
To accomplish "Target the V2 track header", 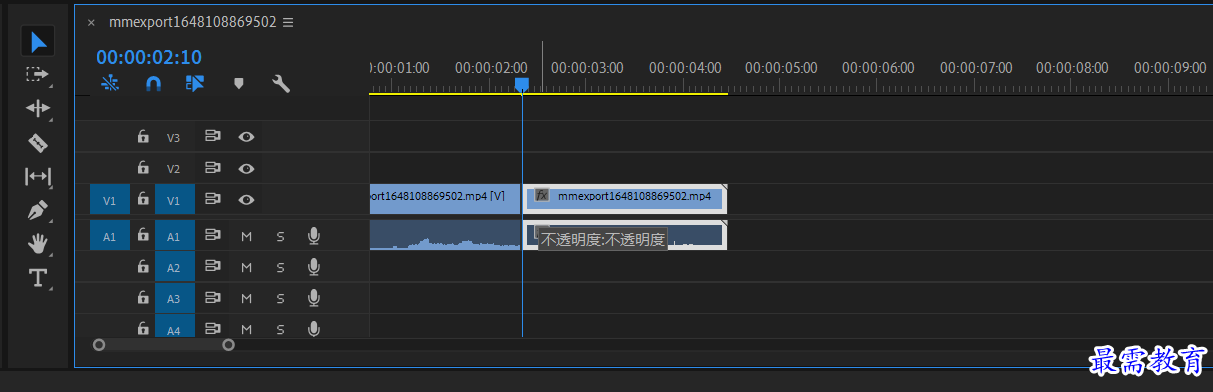I will (x=174, y=168).
